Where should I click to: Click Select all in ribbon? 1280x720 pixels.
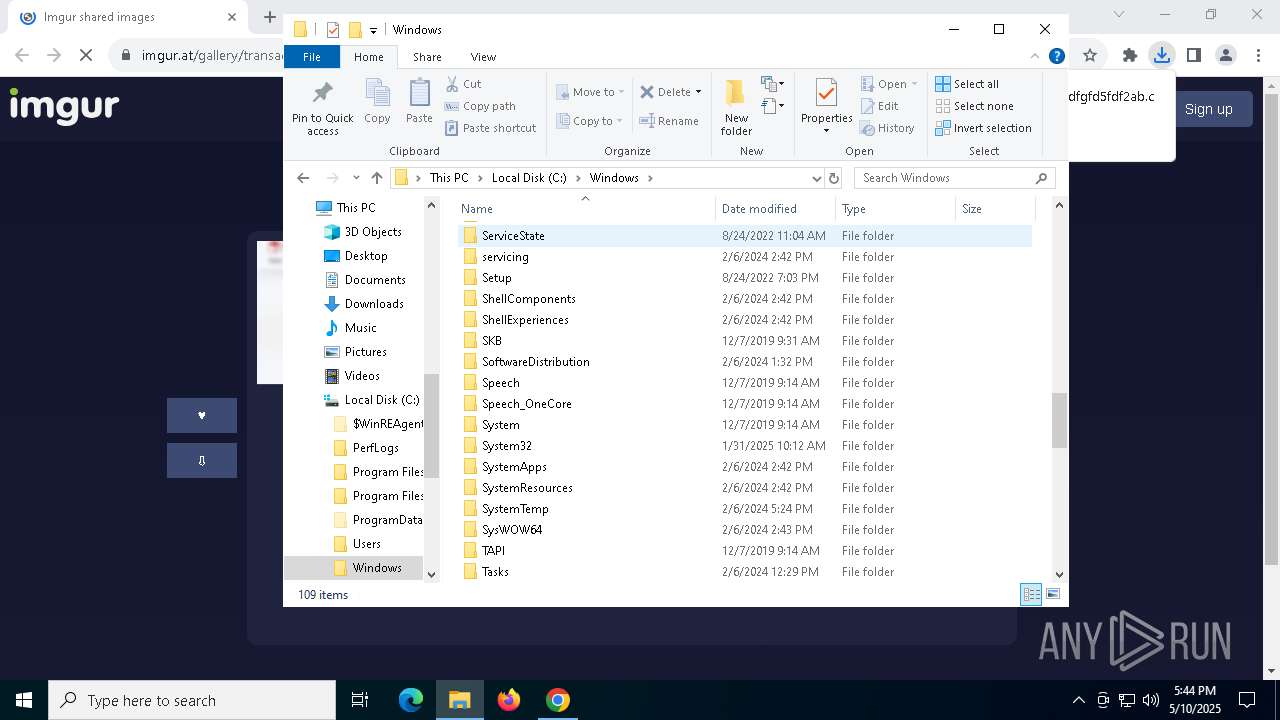pyautogui.click(x=967, y=84)
